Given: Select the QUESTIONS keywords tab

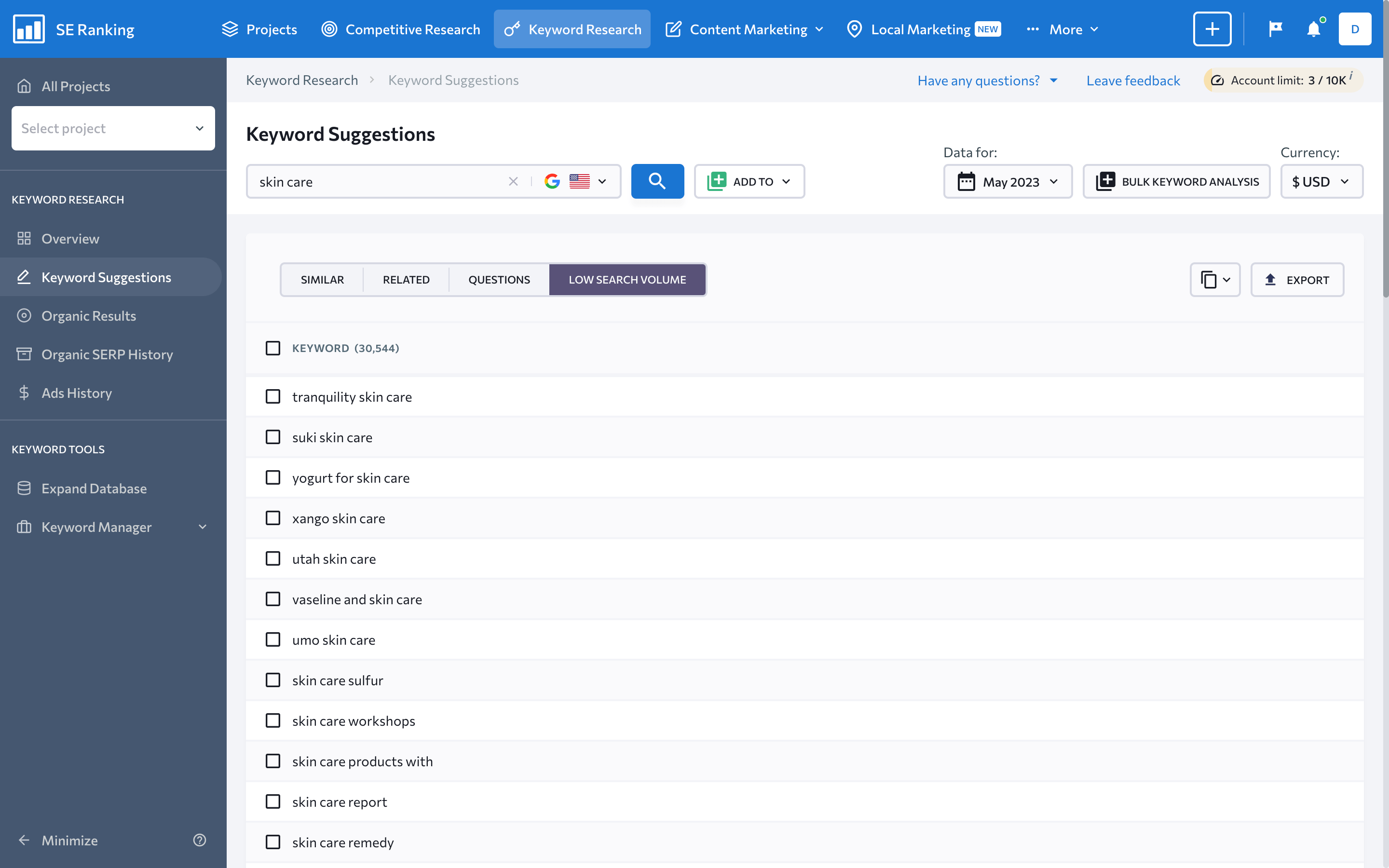Looking at the screenshot, I should tap(499, 280).
